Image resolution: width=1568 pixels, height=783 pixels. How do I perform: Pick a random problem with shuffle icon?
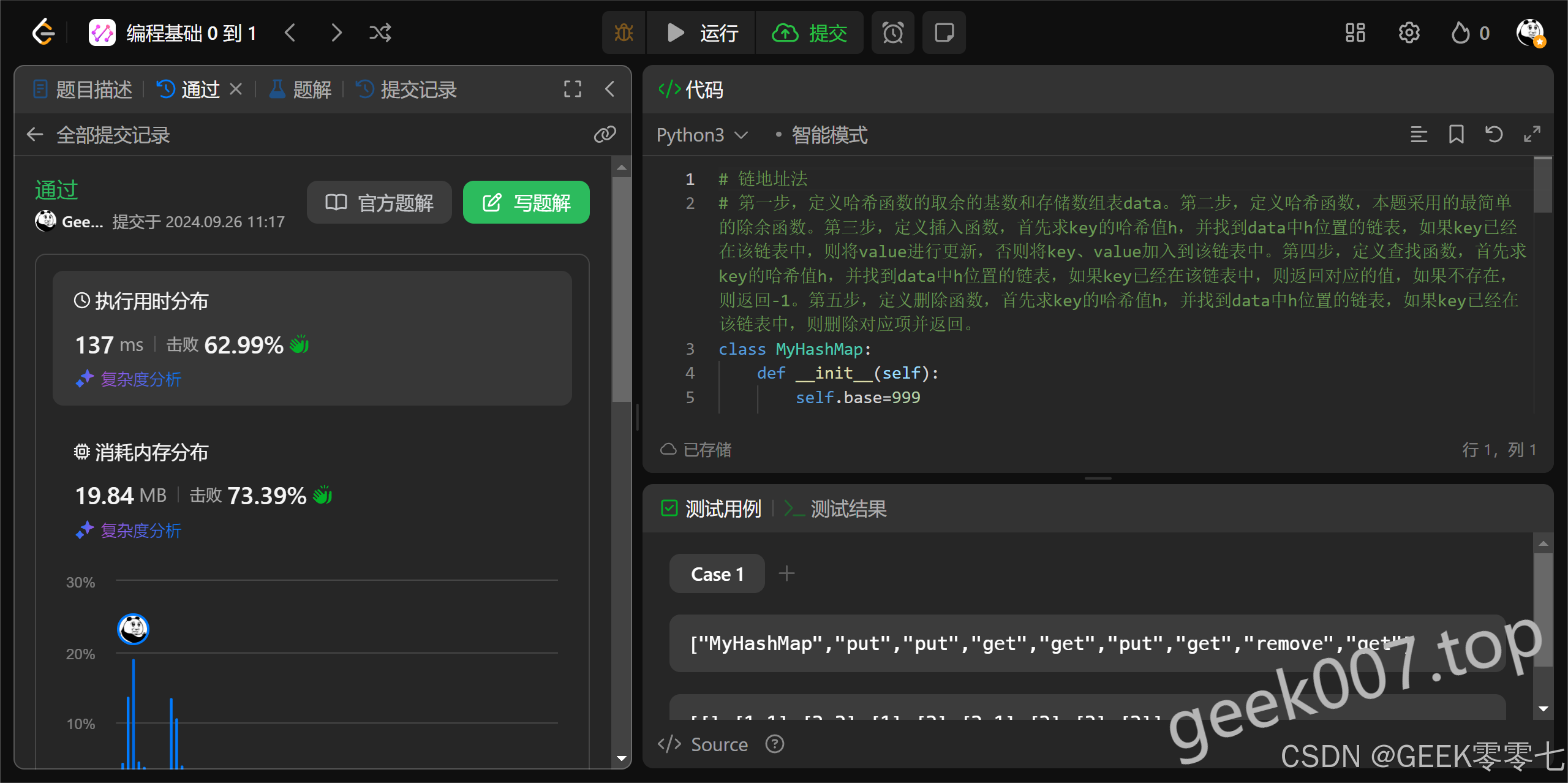tap(380, 32)
